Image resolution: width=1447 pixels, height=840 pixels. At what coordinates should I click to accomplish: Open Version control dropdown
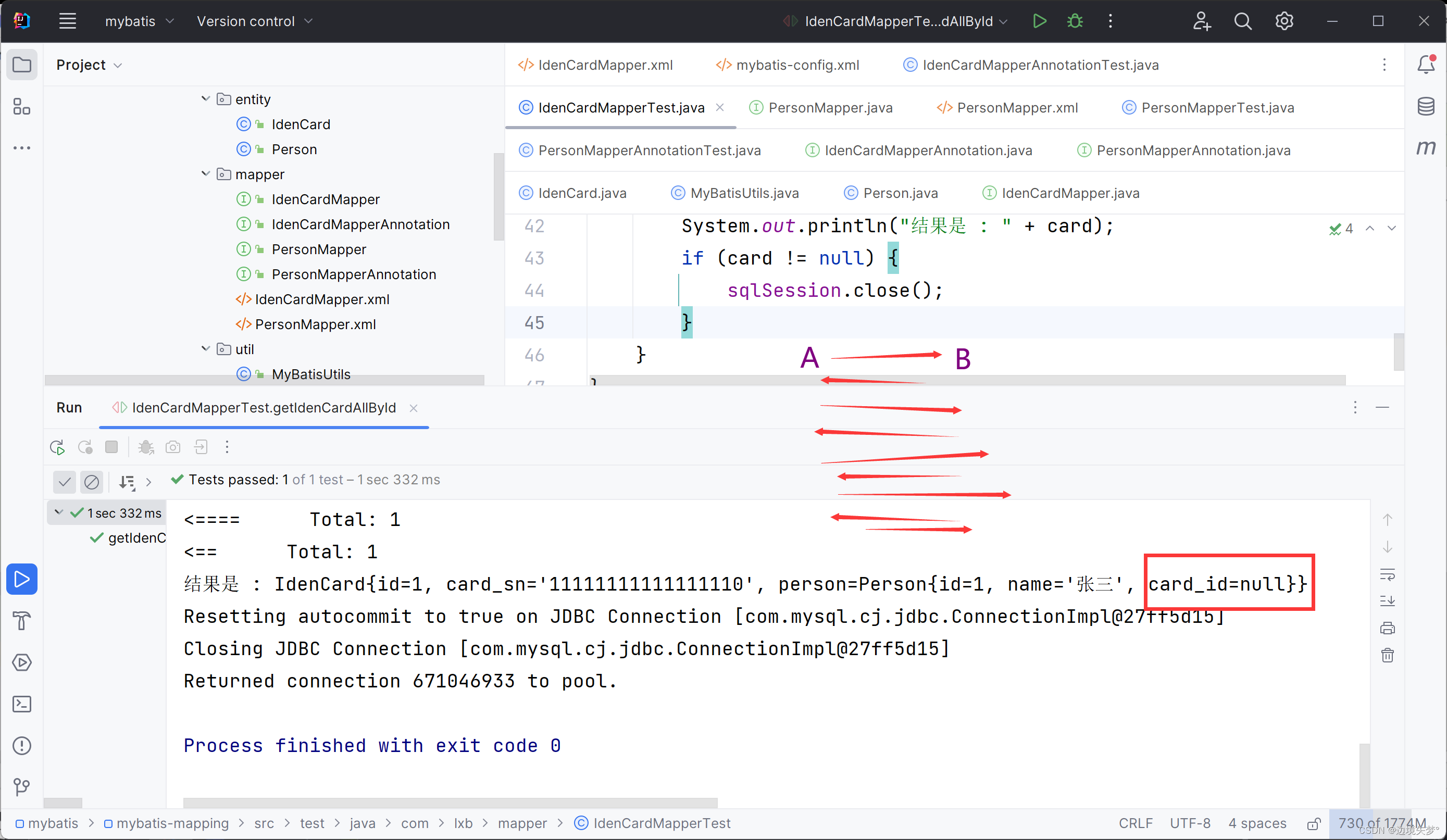pyautogui.click(x=254, y=21)
